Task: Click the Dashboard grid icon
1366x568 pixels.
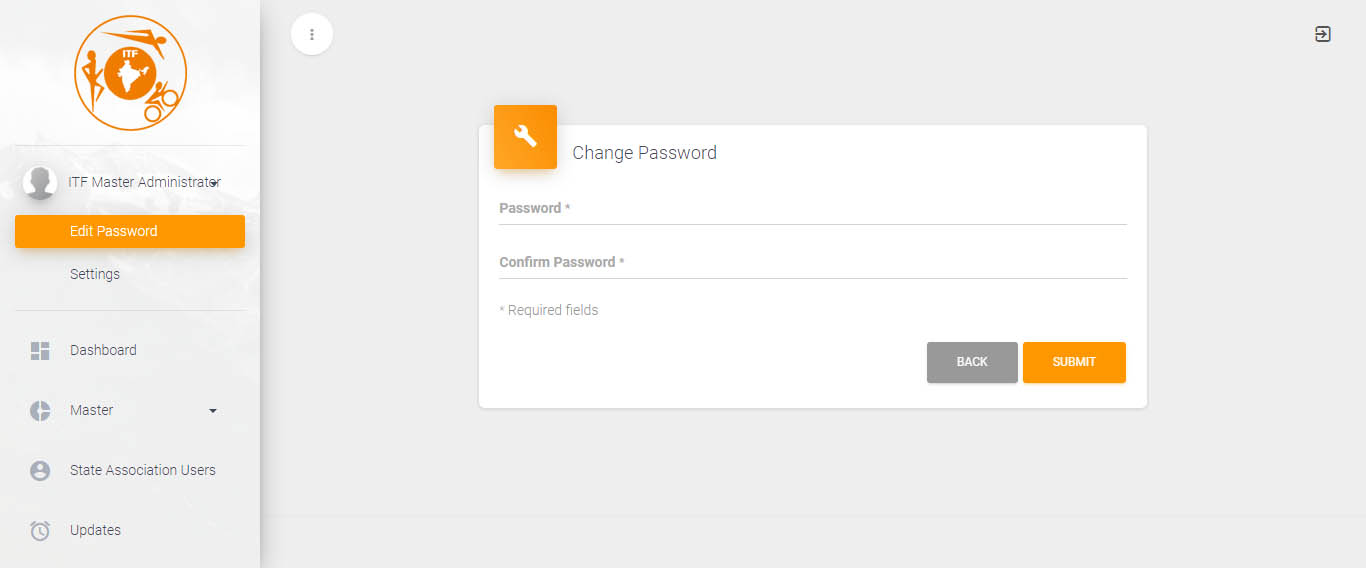Action: tap(40, 351)
